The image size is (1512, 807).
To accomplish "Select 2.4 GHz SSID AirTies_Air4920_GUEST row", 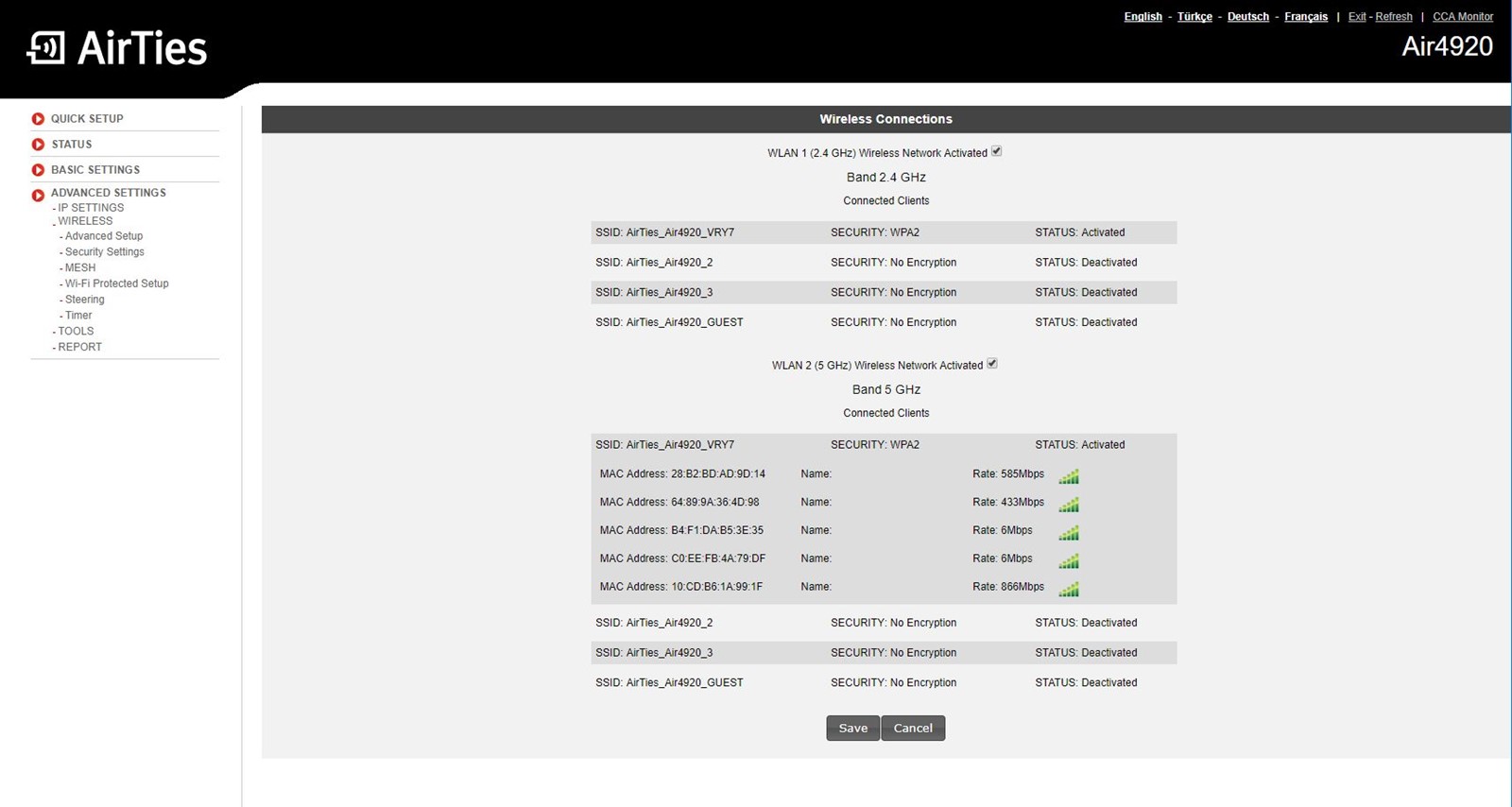I will (x=884, y=322).
